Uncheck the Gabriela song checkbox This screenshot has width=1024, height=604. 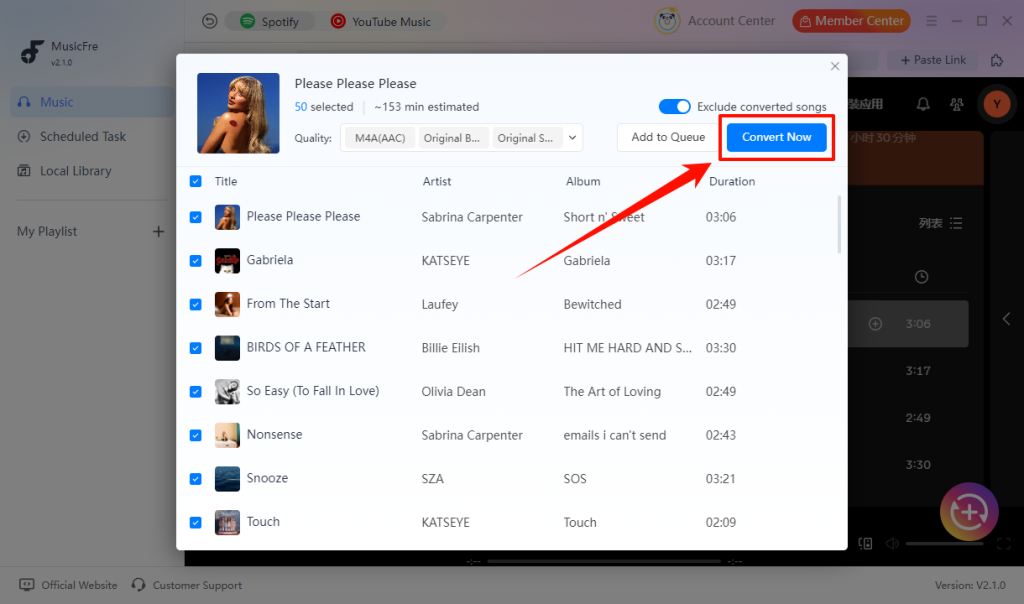click(x=195, y=261)
